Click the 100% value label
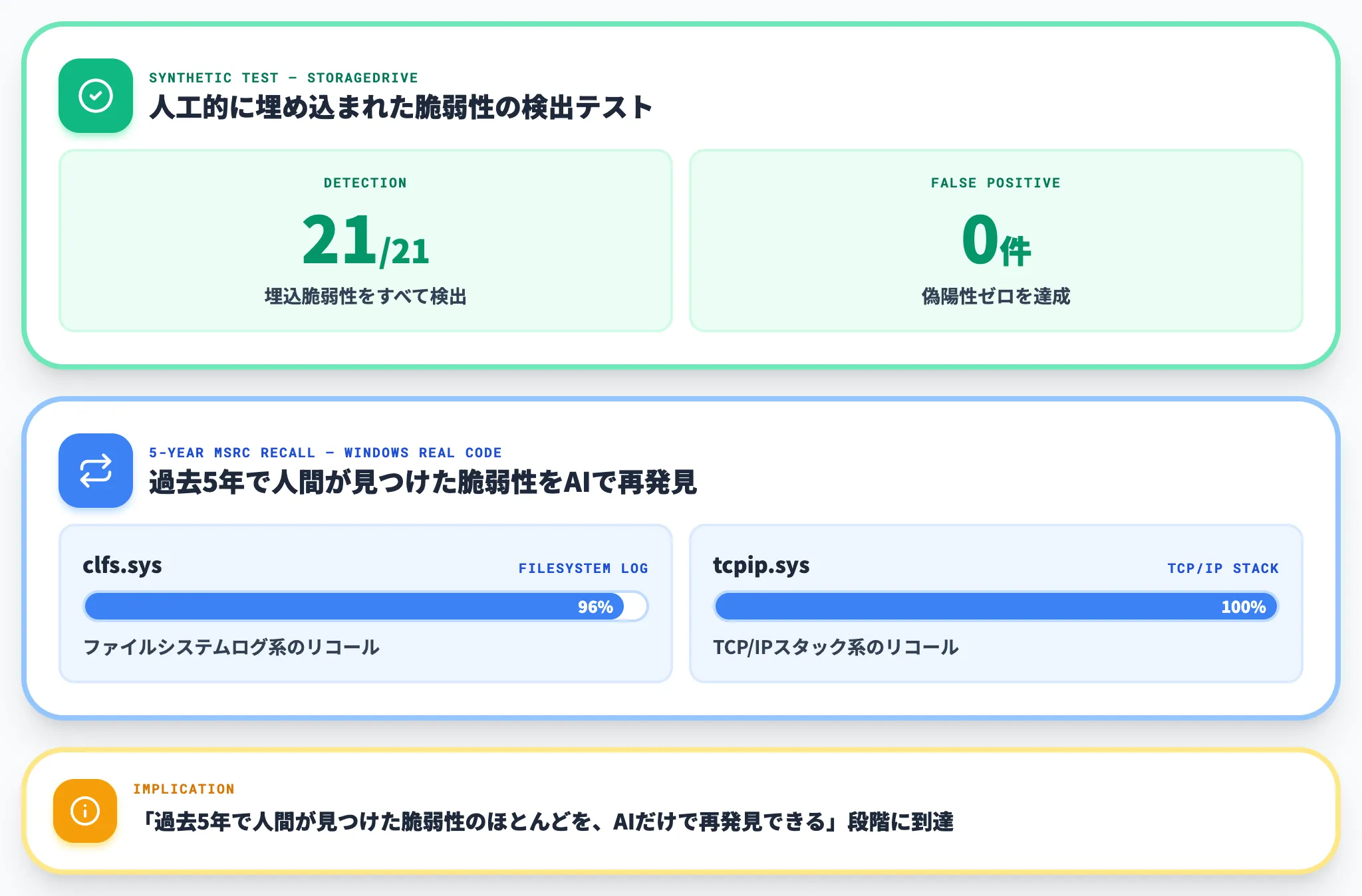Viewport: 1362px width, 896px height. point(1243,607)
